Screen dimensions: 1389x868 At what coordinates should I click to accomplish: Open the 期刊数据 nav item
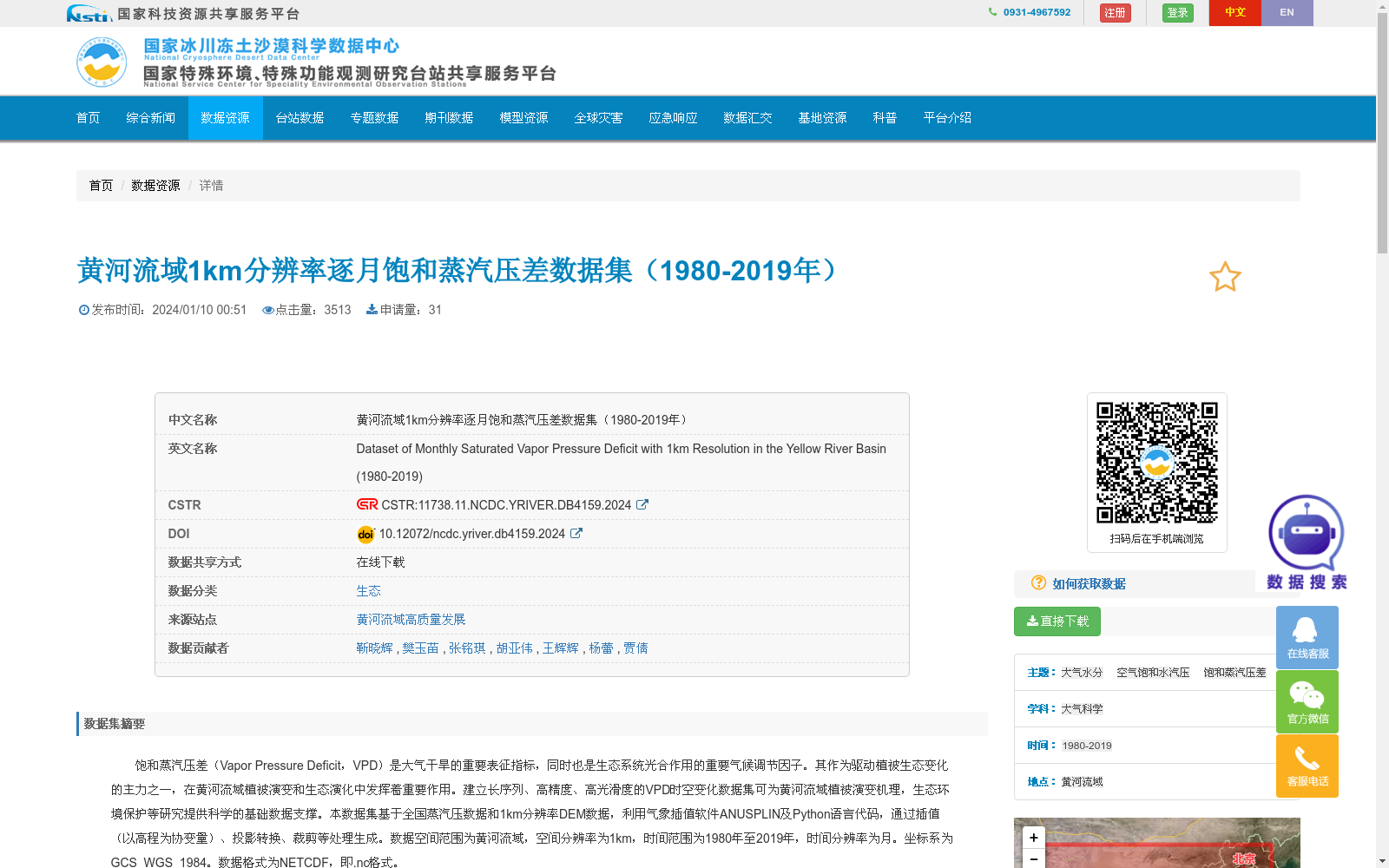pos(449,118)
